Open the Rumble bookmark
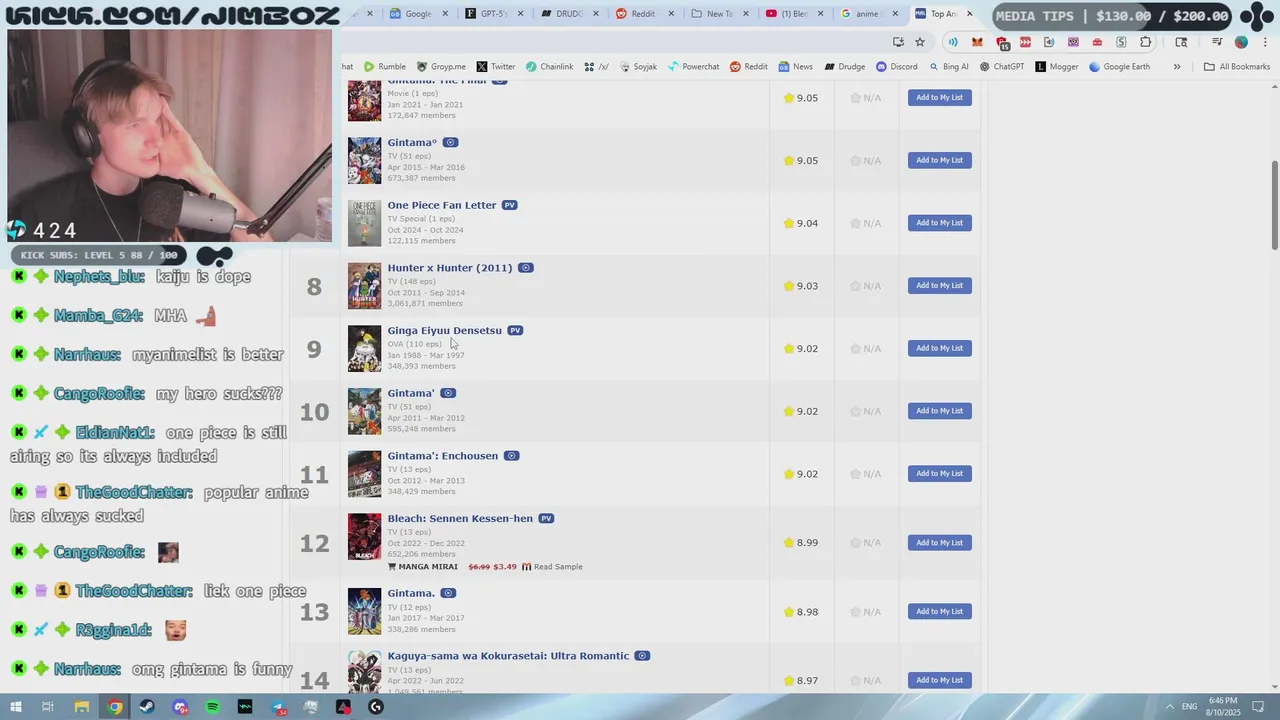The image size is (1280, 720). click(x=385, y=67)
